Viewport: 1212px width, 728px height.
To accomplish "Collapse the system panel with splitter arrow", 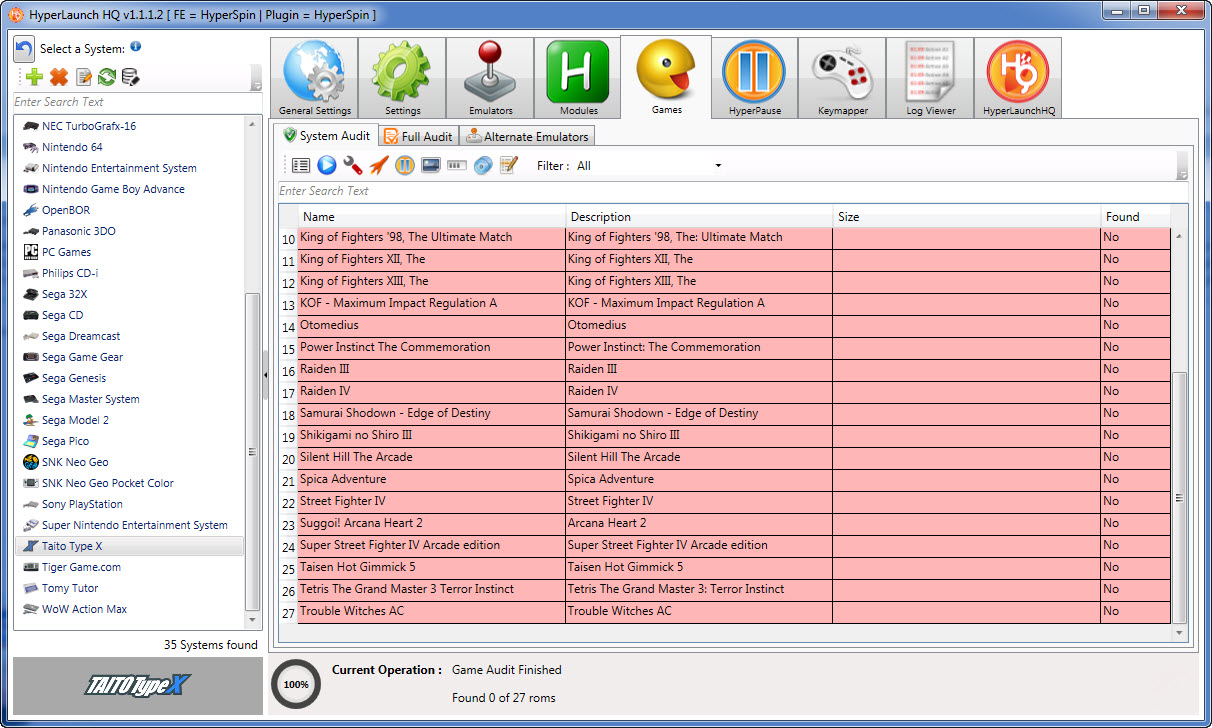I will coord(265,374).
